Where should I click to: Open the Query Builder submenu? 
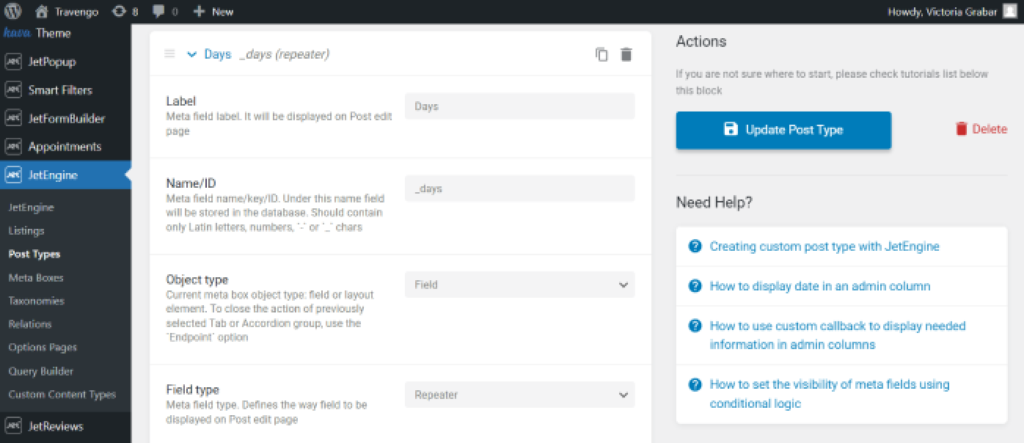click(40, 371)
